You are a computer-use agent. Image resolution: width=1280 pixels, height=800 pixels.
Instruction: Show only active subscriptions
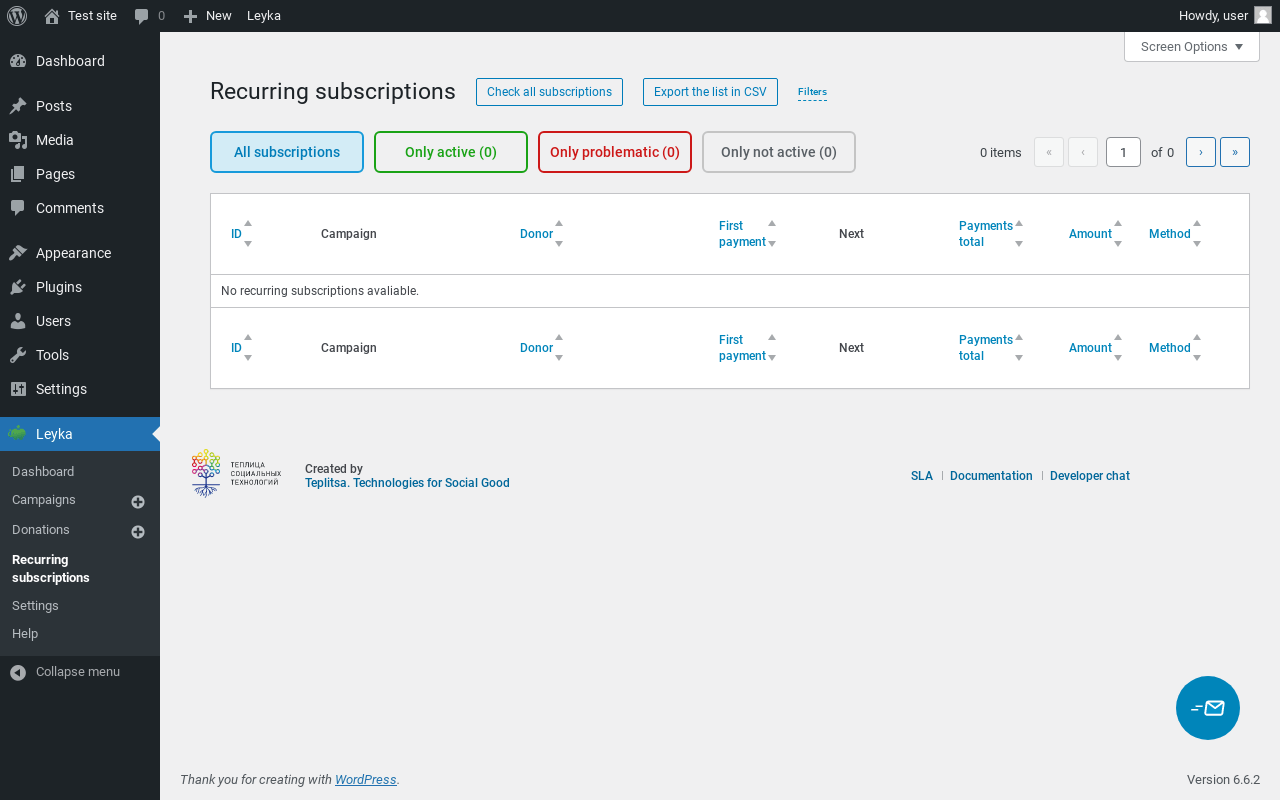[450, 152]
